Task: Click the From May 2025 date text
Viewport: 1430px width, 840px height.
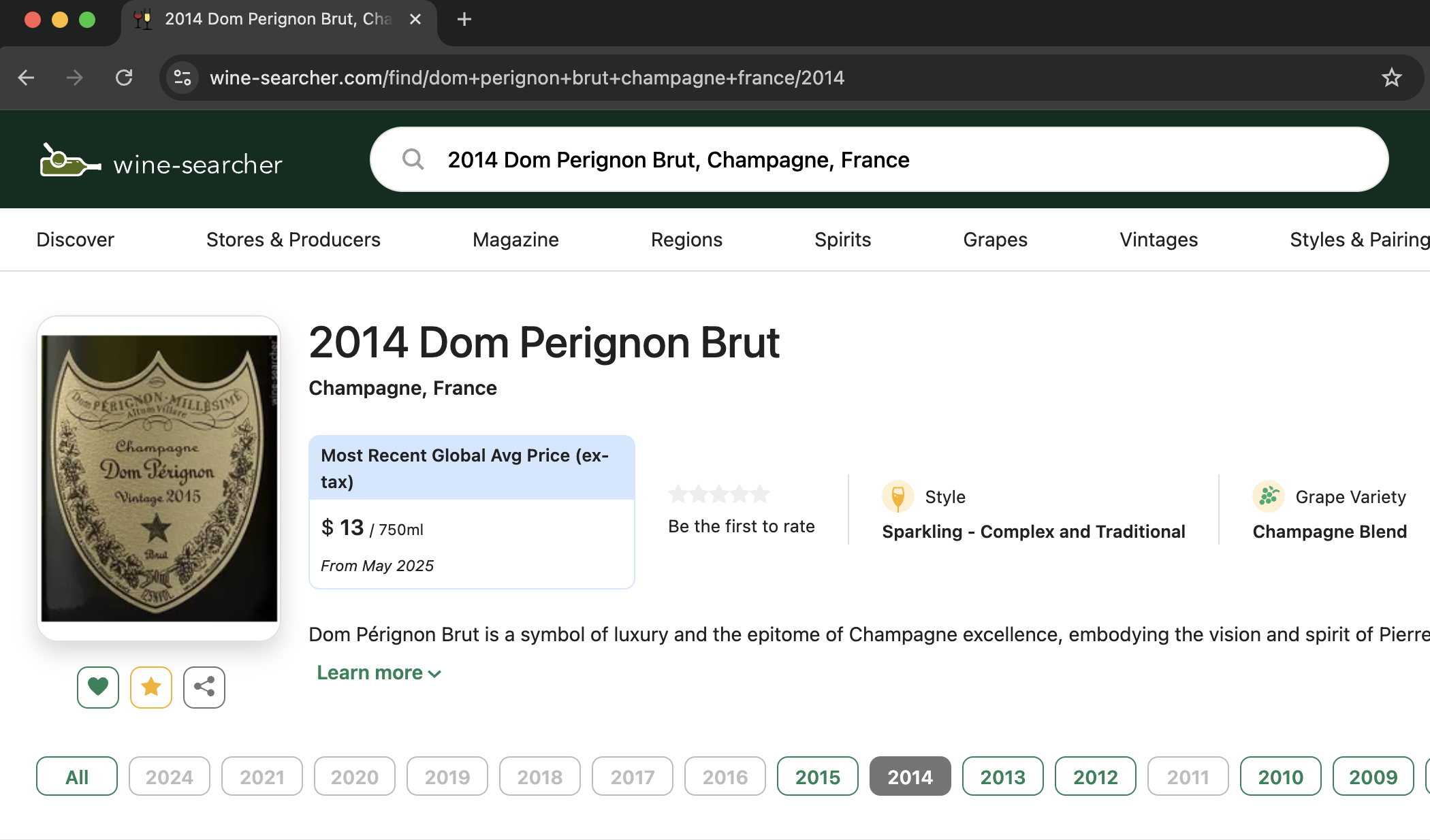Action: [377, 566]
